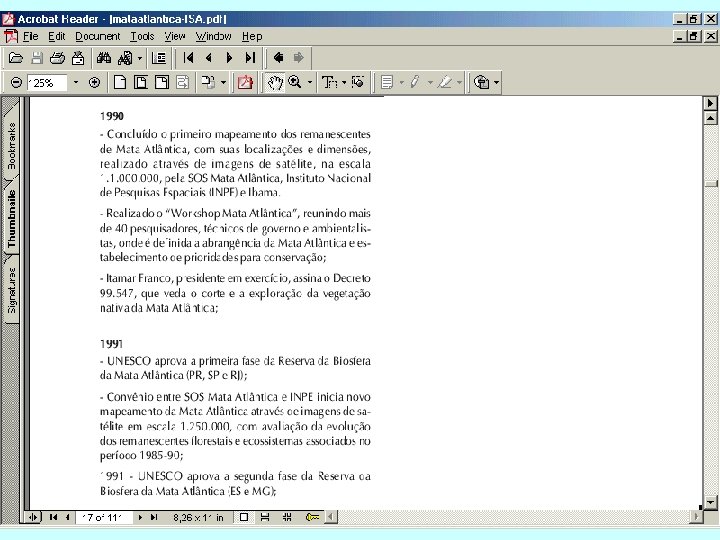Open the Window menu

[214, 36]
